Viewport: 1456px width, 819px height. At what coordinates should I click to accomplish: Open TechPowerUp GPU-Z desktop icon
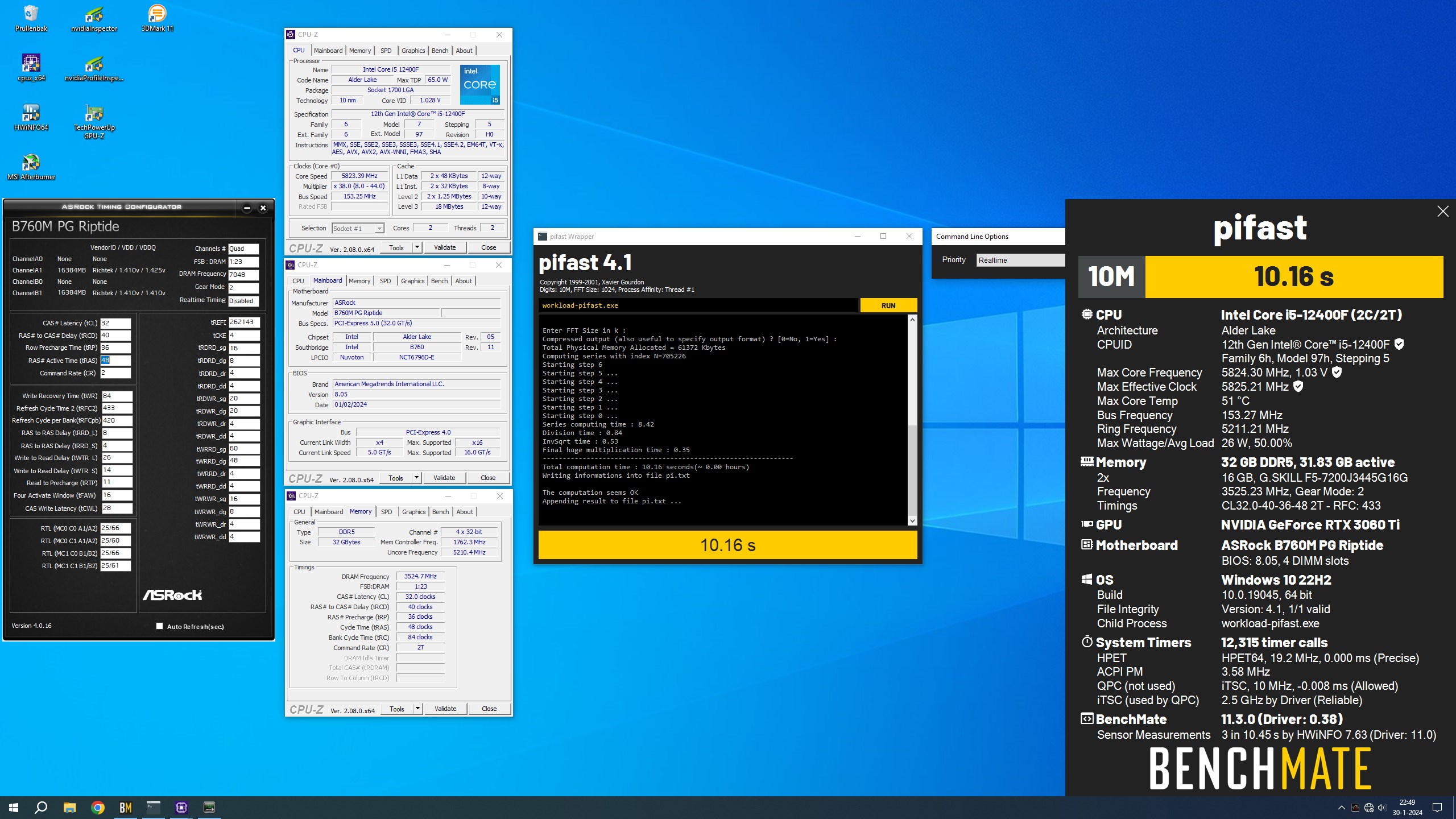point(94,121)
